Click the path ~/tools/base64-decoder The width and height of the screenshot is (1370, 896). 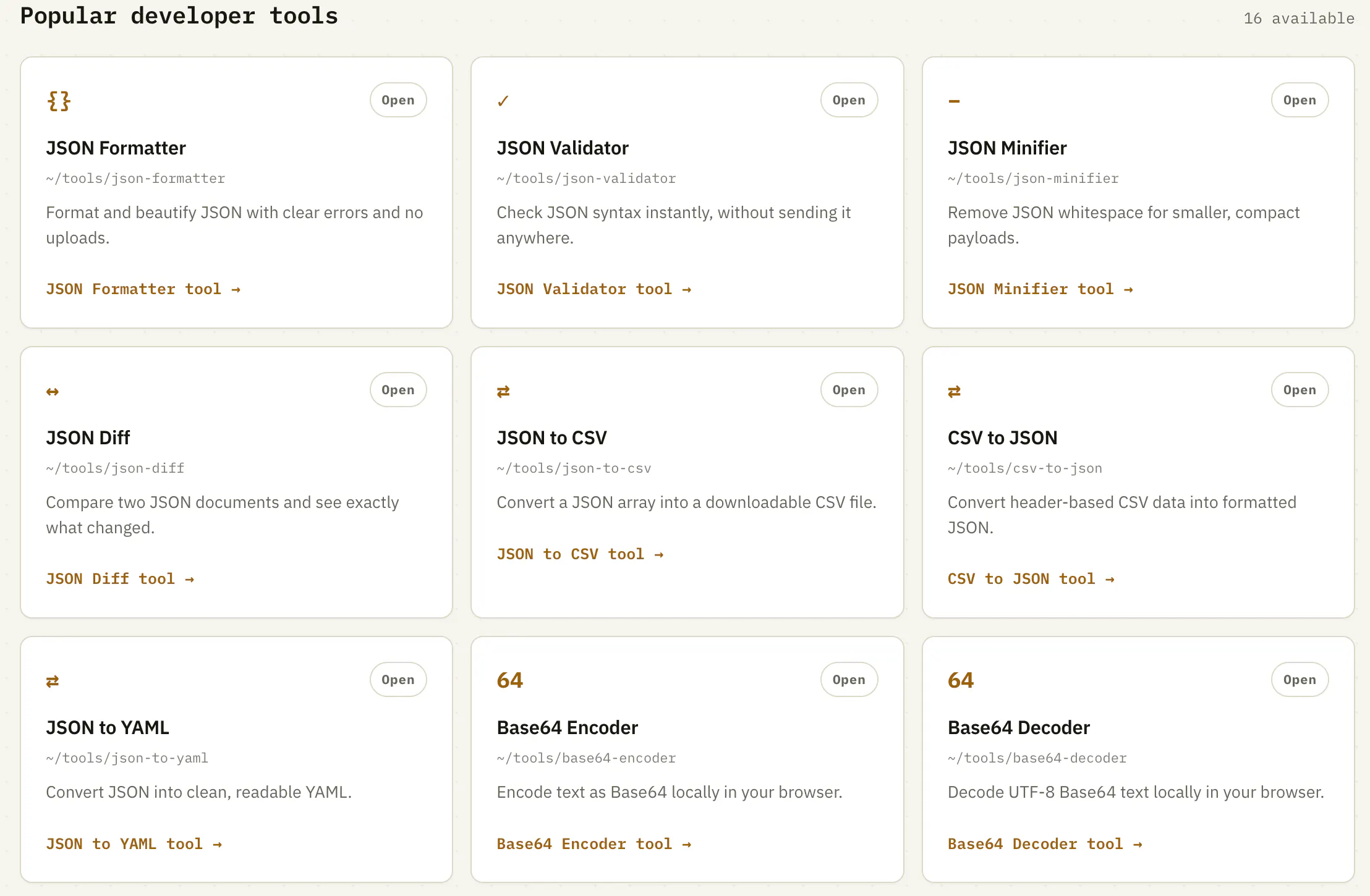tap(1037, 758)
